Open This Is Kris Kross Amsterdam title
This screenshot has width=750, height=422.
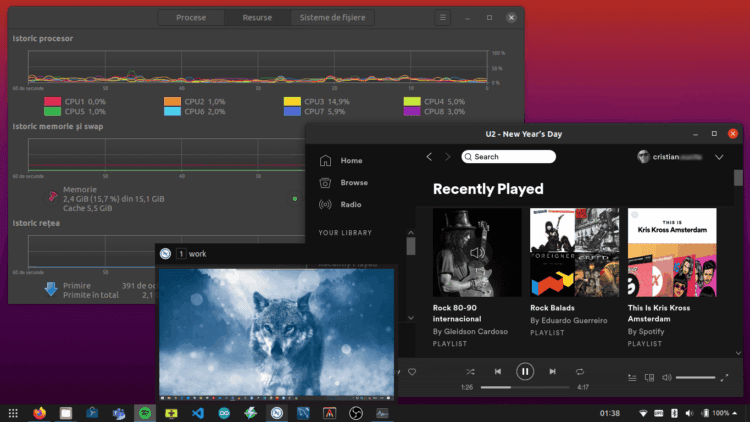[659, 313]
